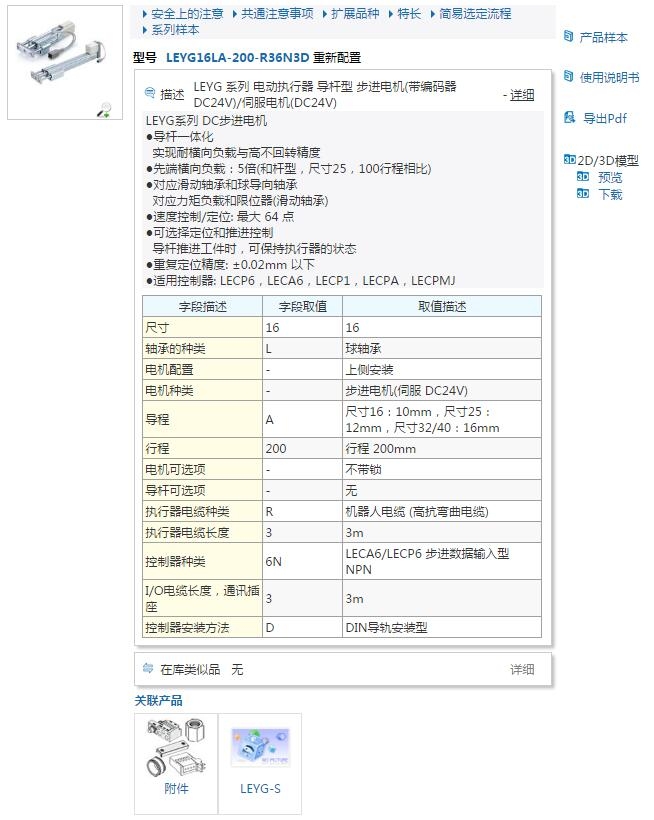Expand the description 详细 link
Screen dimensions: 654x820
[x=522, y=95]
